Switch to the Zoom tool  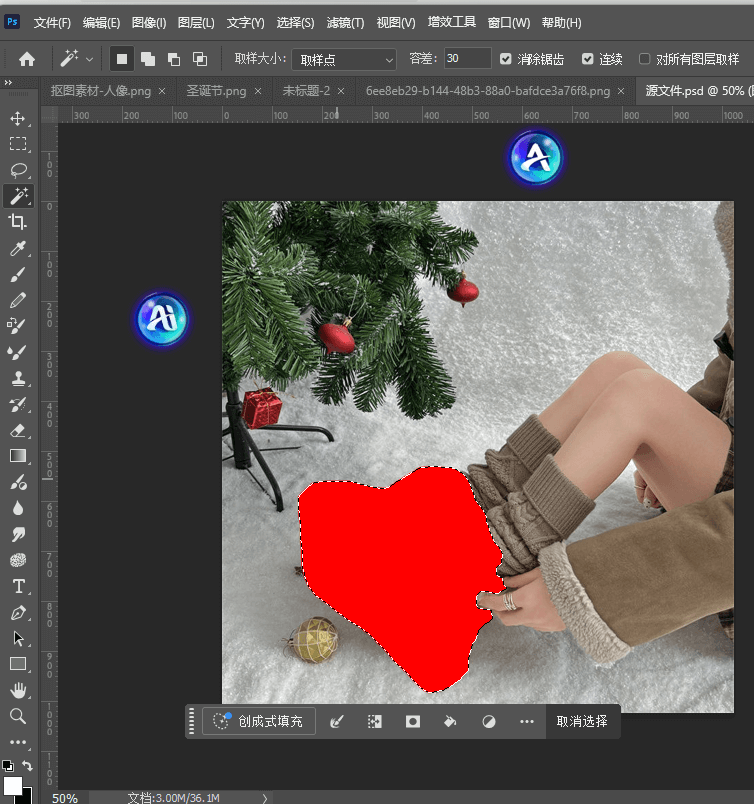coord(18,716)
